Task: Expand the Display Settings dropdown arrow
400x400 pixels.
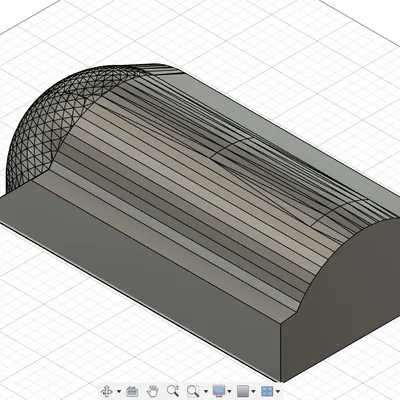Action: click(x=230, y=391)
